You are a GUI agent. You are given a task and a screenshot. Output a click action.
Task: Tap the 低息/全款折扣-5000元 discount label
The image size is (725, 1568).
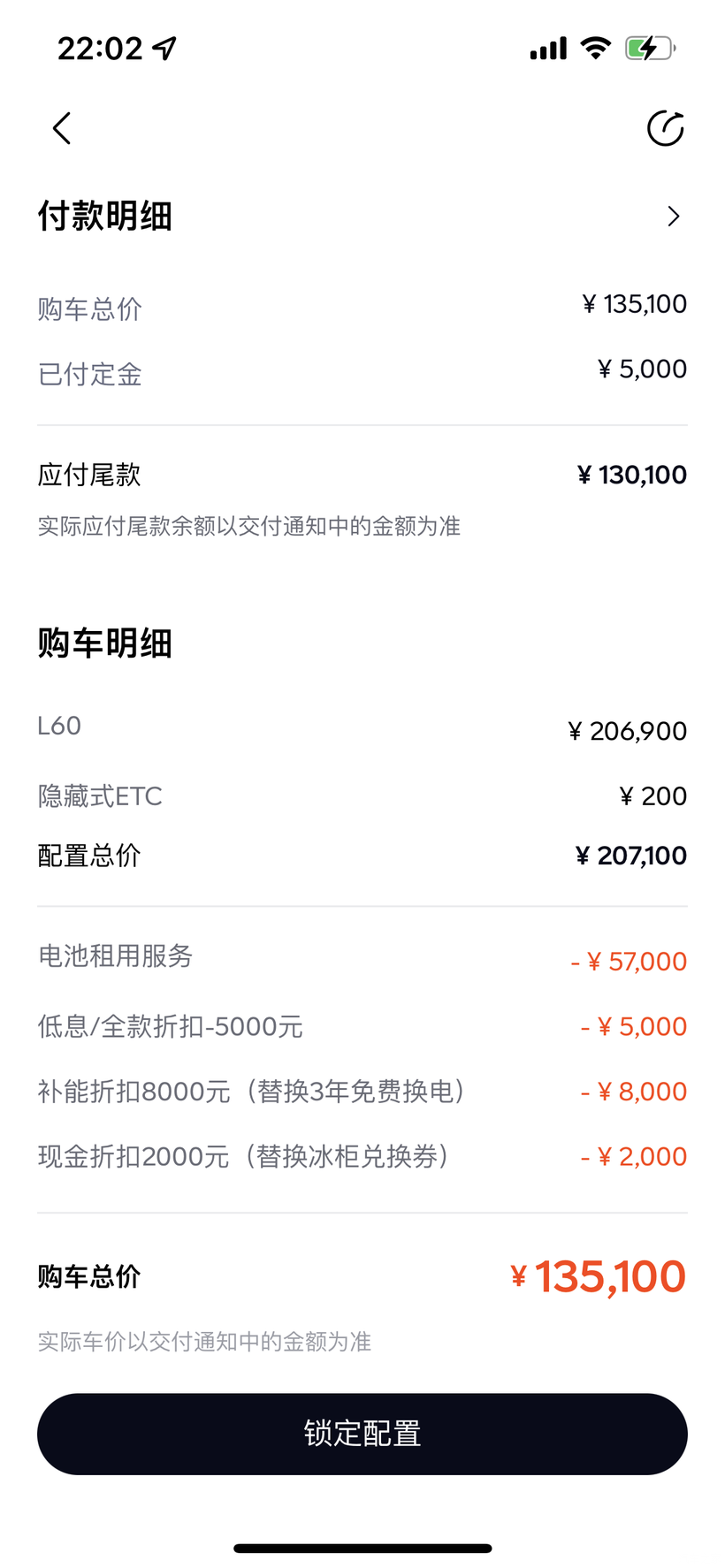pyautogui.click(x=170, y=1027)
